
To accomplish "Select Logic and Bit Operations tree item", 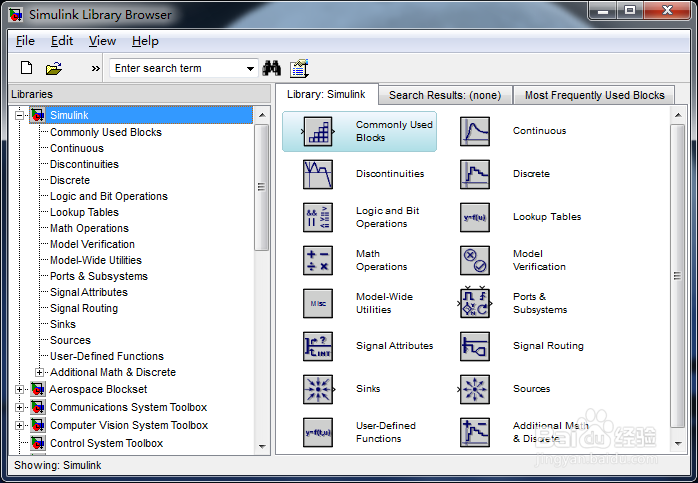I will (109, 196).
